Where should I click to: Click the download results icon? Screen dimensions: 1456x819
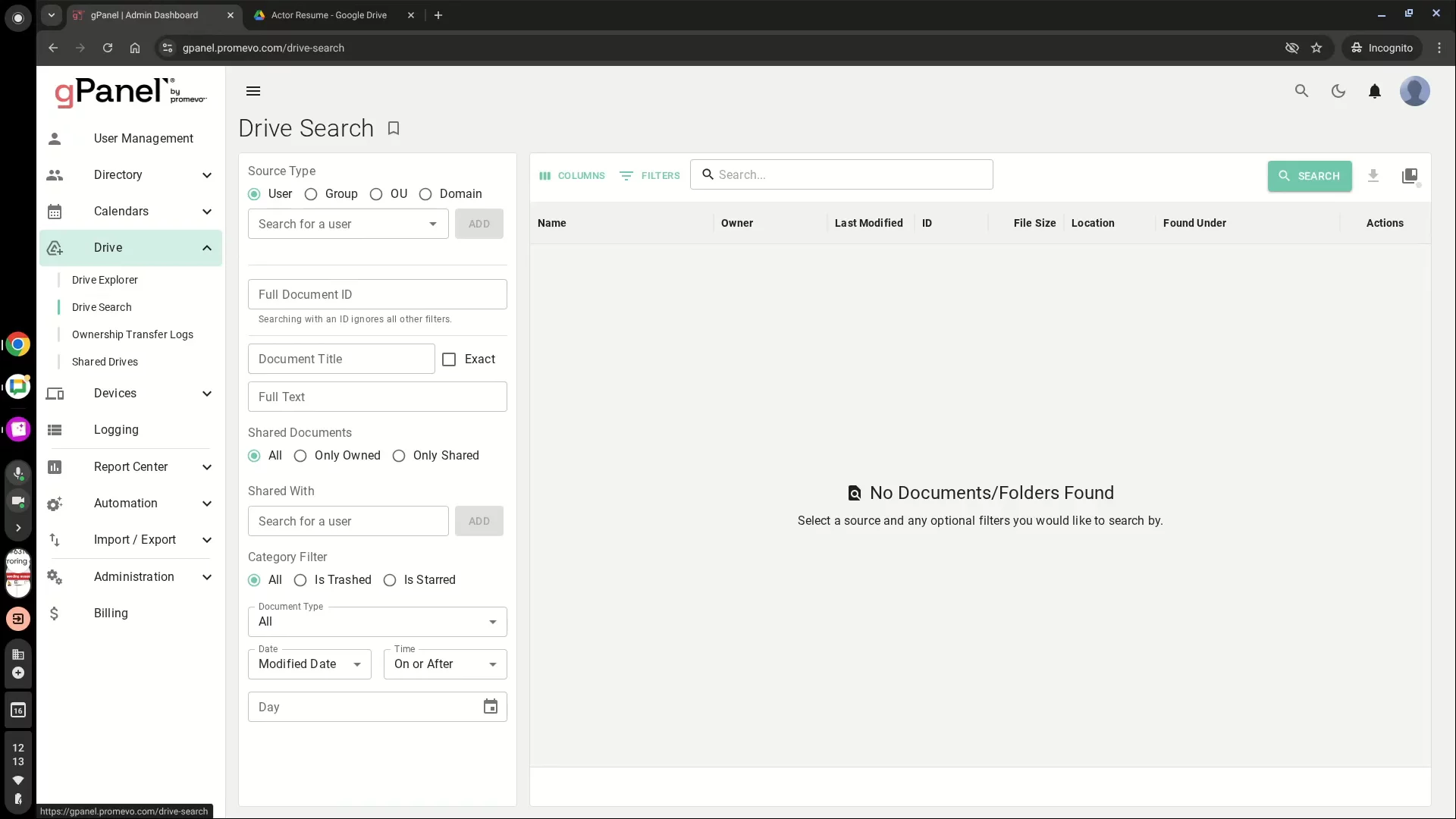(1373, 176)
